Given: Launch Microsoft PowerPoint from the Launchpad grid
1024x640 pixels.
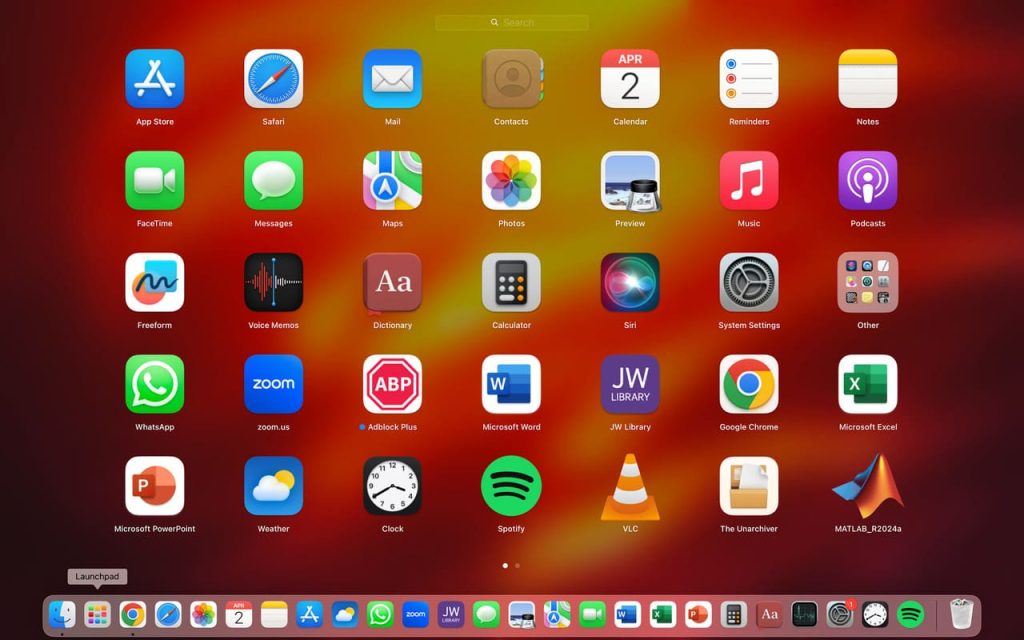Looking at the screenshot, I should point(155,486).
